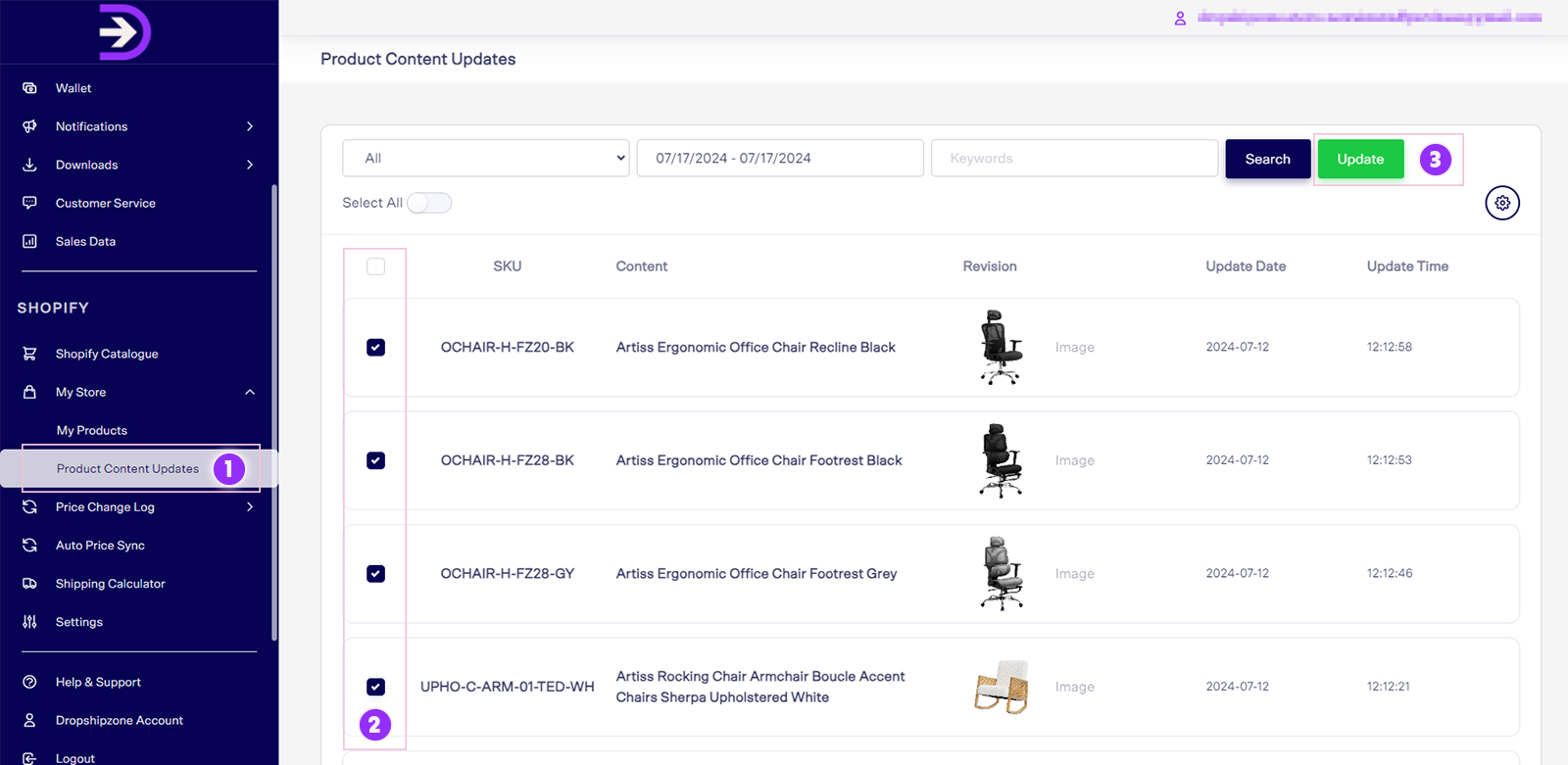Collapse the My Store submenu chevron

tap(250, 392)
